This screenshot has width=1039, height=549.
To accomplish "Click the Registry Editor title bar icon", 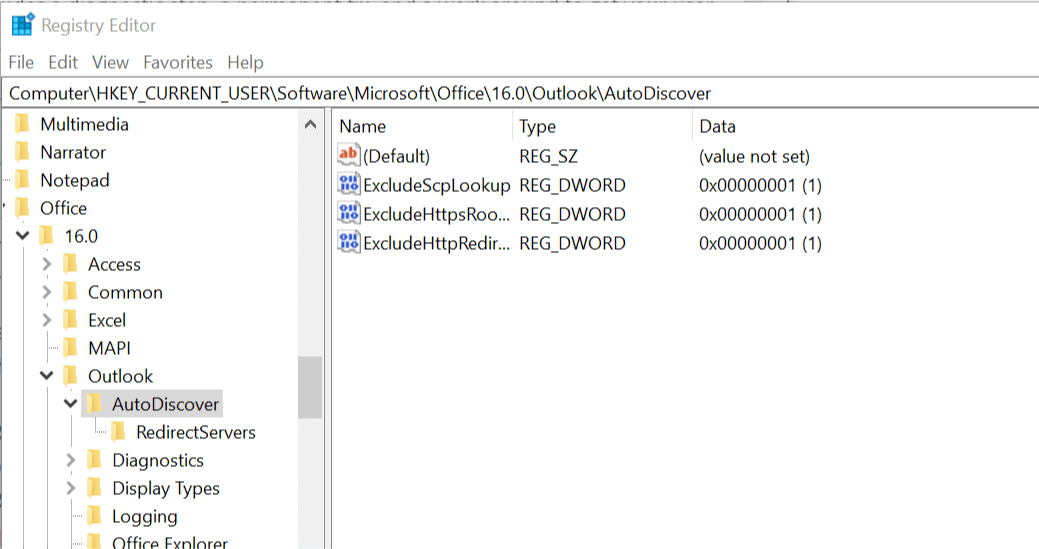I will [23, 25].
